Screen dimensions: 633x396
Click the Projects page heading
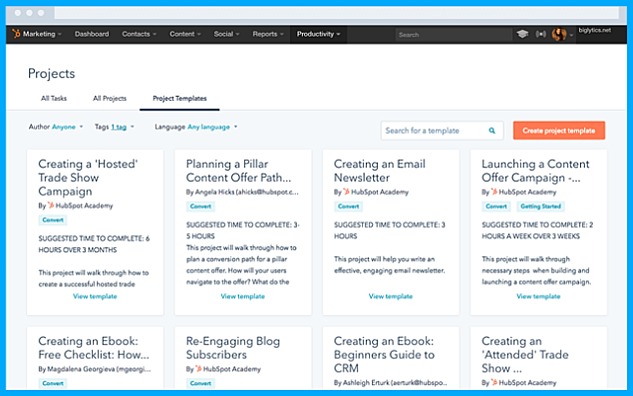tap(51, 73)
